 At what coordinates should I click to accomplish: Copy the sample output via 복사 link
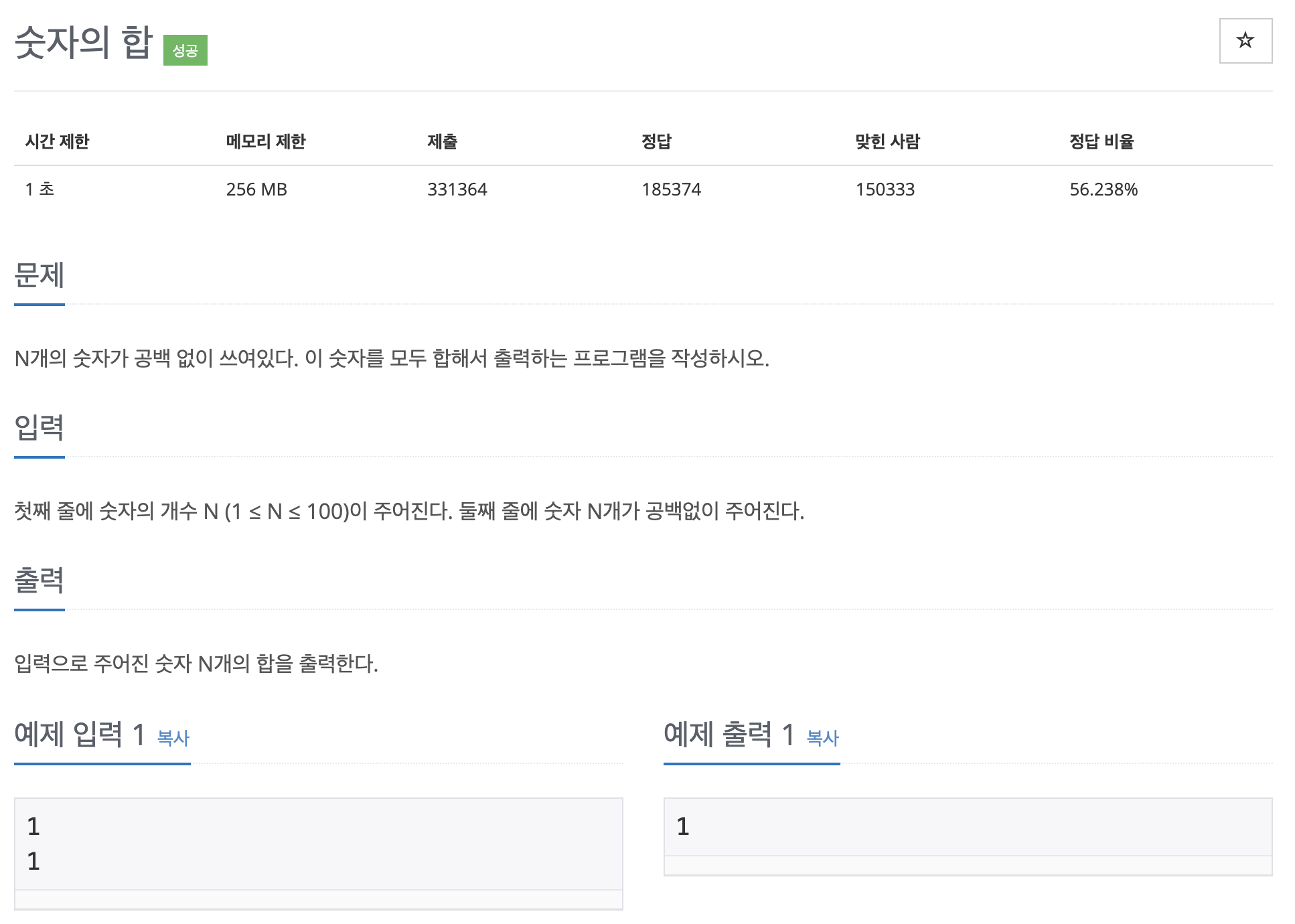point(822,738)
